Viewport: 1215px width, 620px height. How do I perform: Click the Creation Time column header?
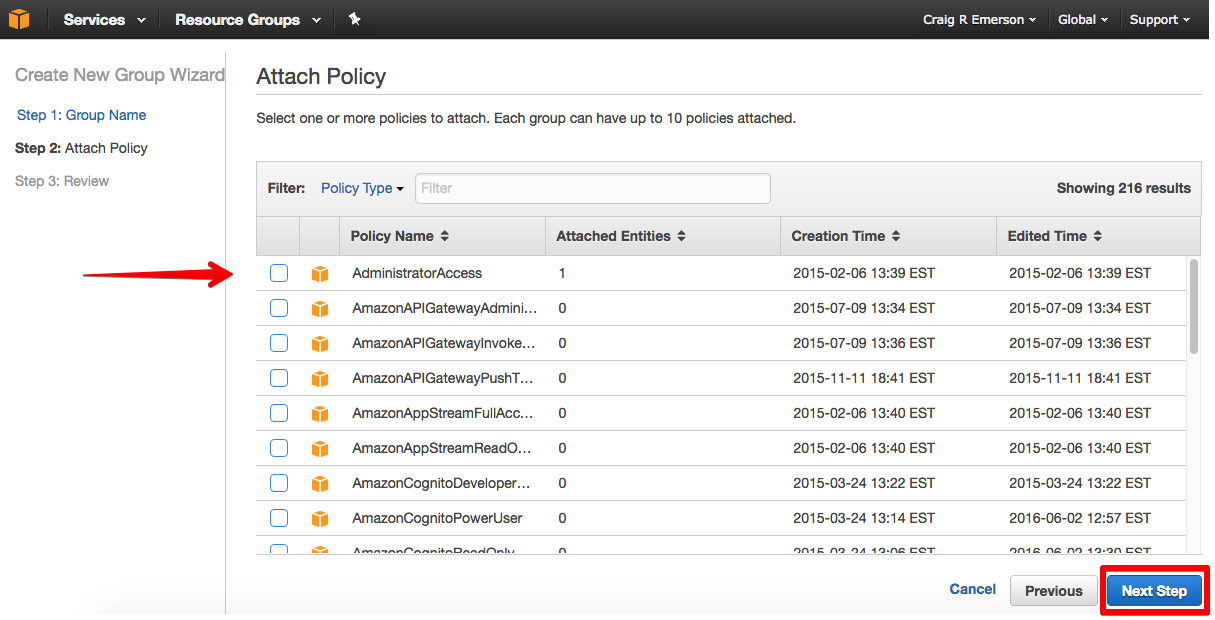point(888,236)
